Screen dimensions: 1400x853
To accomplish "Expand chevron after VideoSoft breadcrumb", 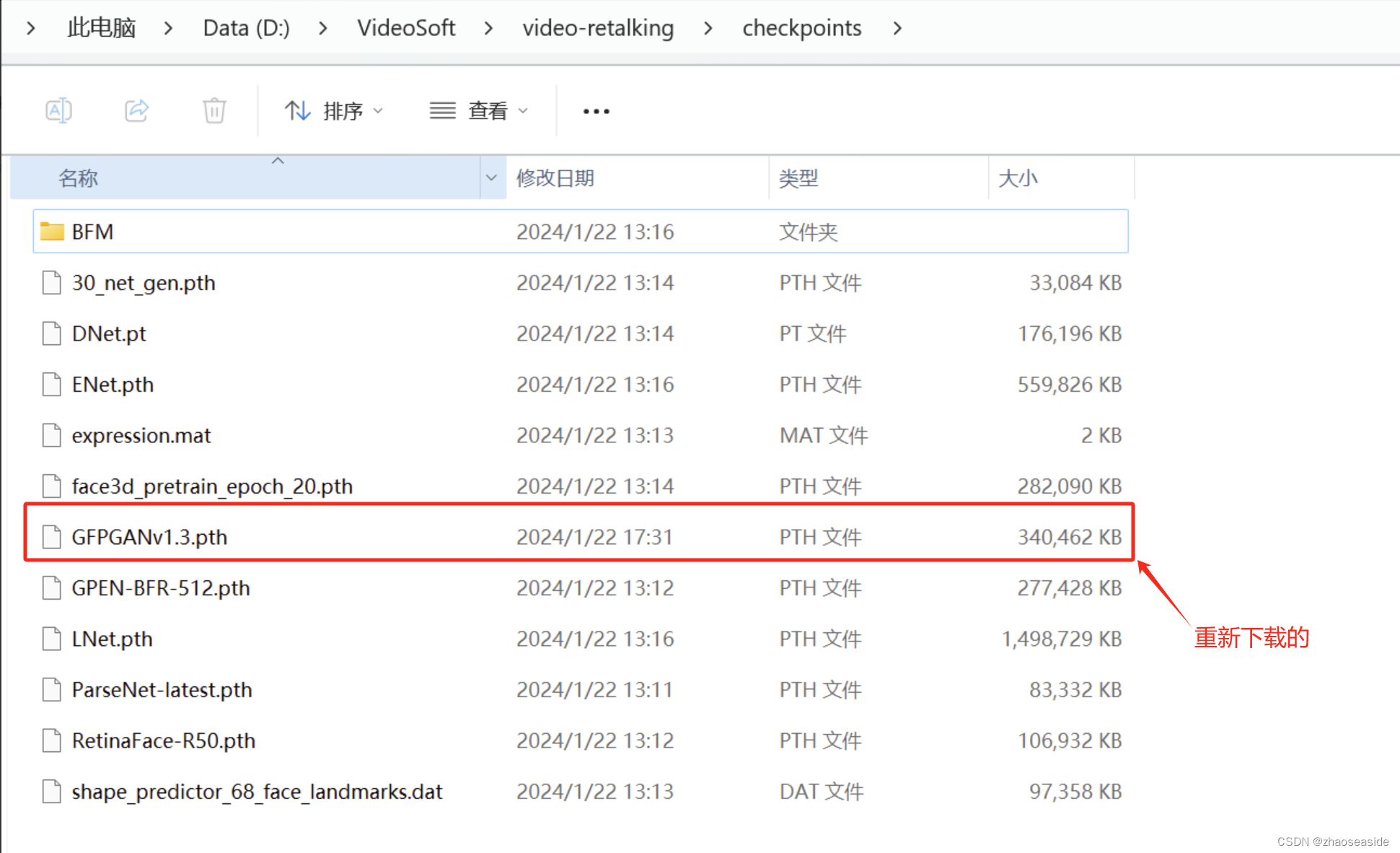I will point(489,28).
